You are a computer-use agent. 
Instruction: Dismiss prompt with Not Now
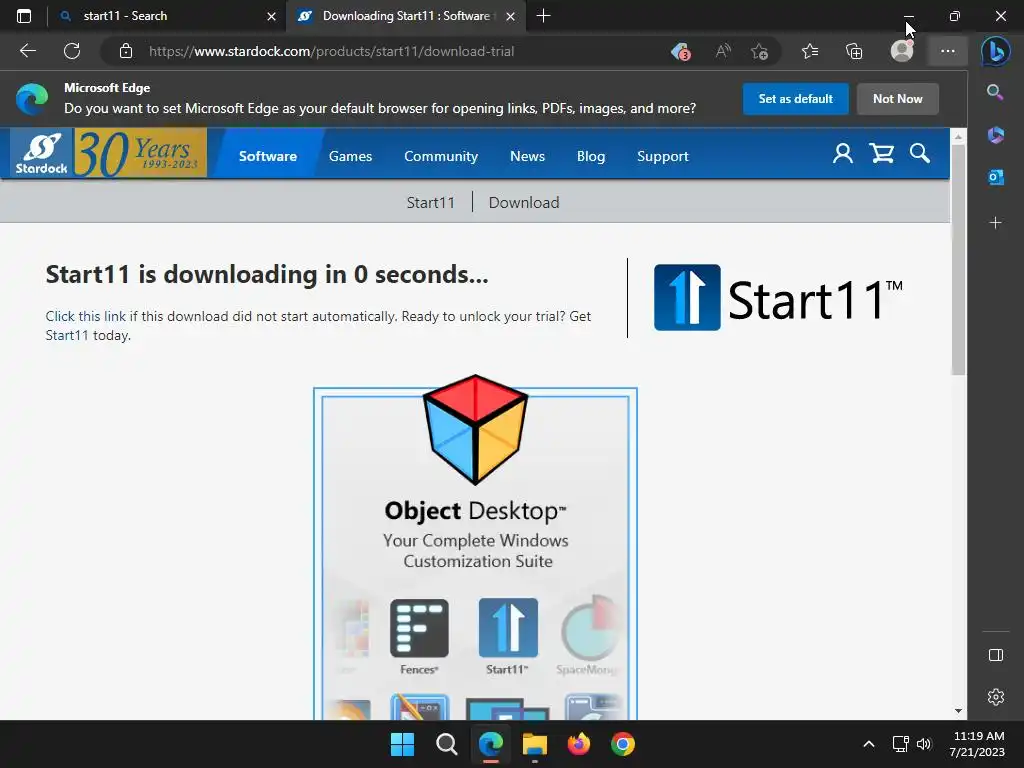(897, 99)
